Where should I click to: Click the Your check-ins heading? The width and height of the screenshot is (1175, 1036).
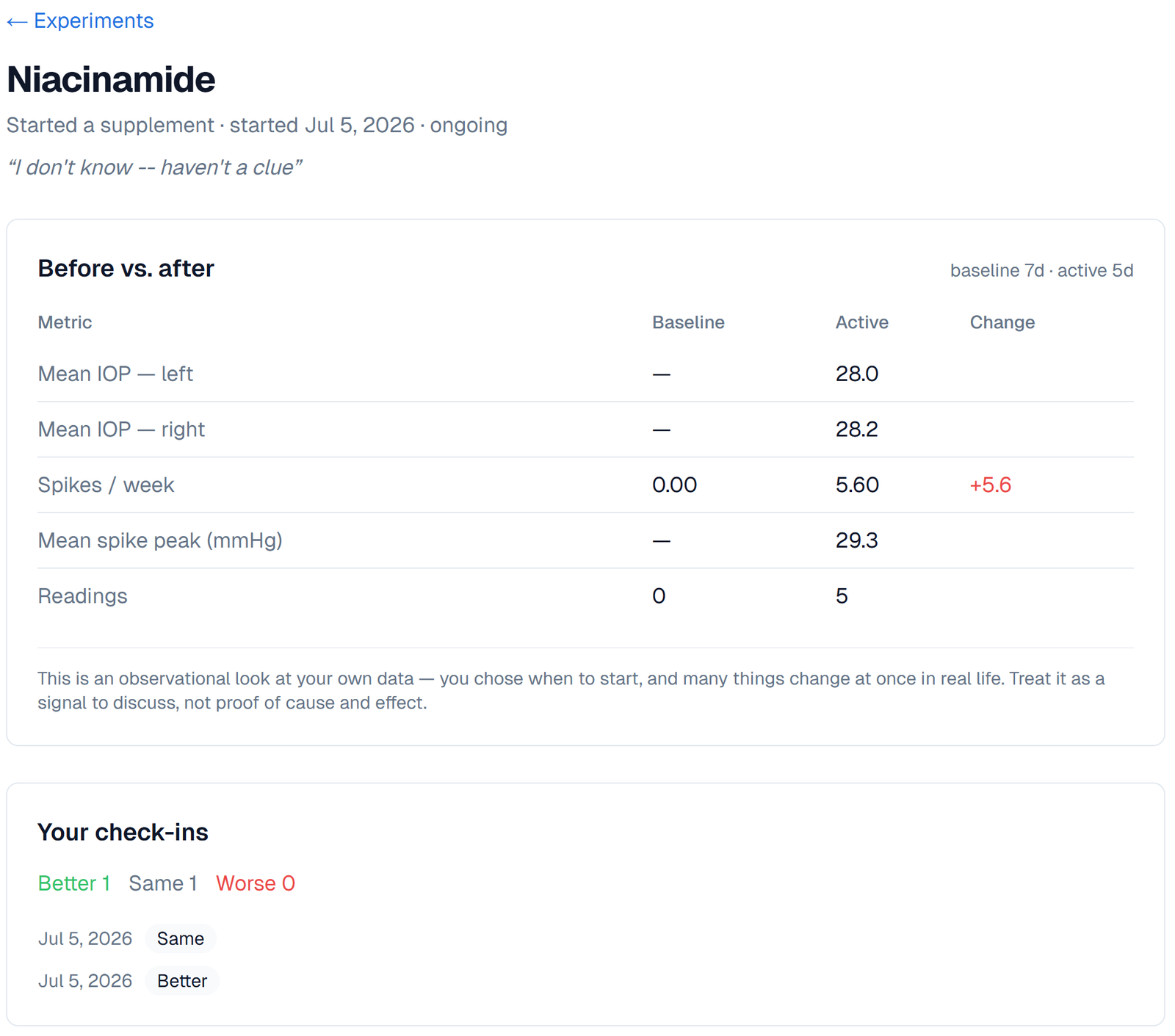(123, 833)
